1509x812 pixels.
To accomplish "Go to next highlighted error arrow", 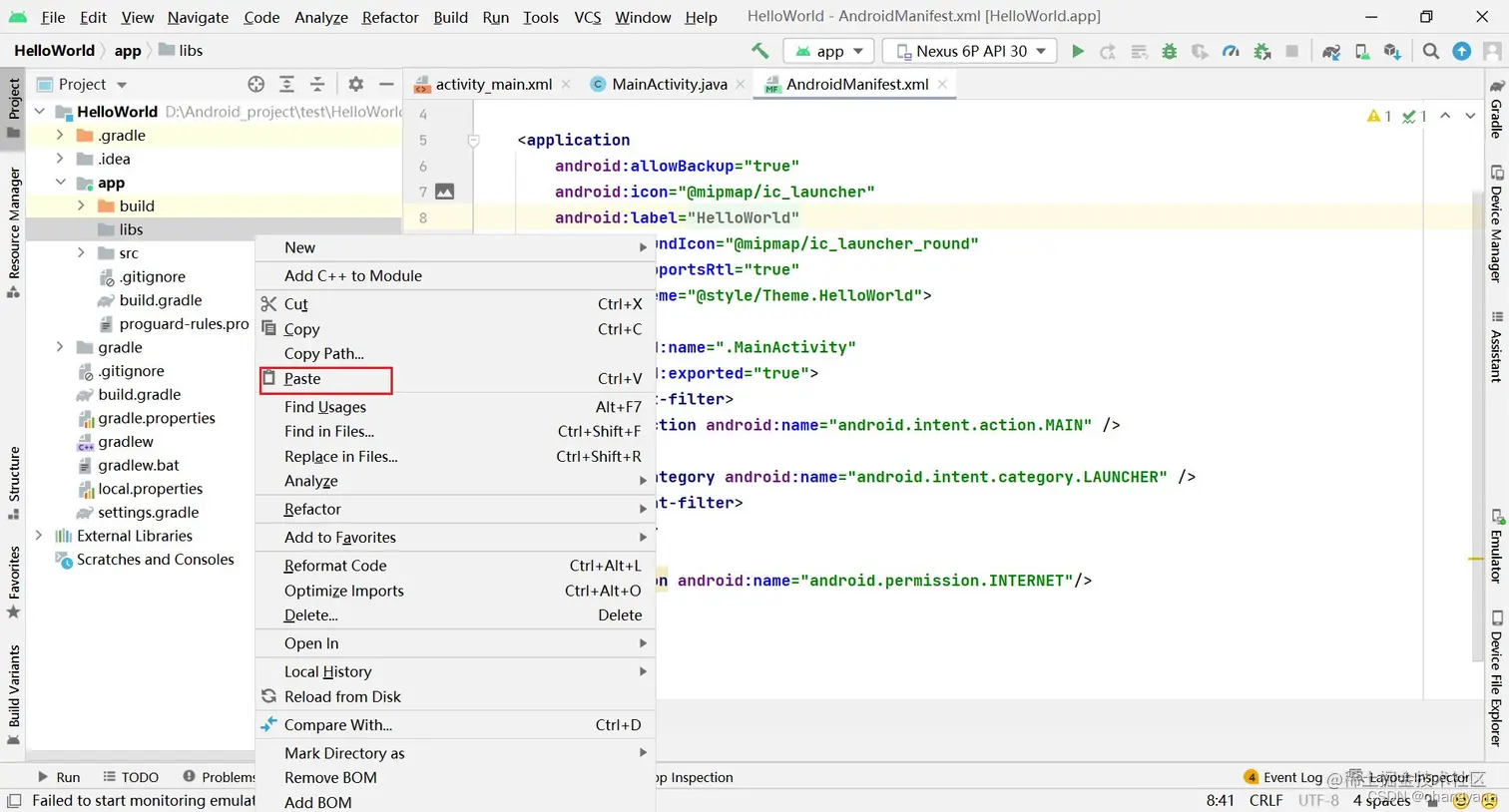I will [1470, 116].
